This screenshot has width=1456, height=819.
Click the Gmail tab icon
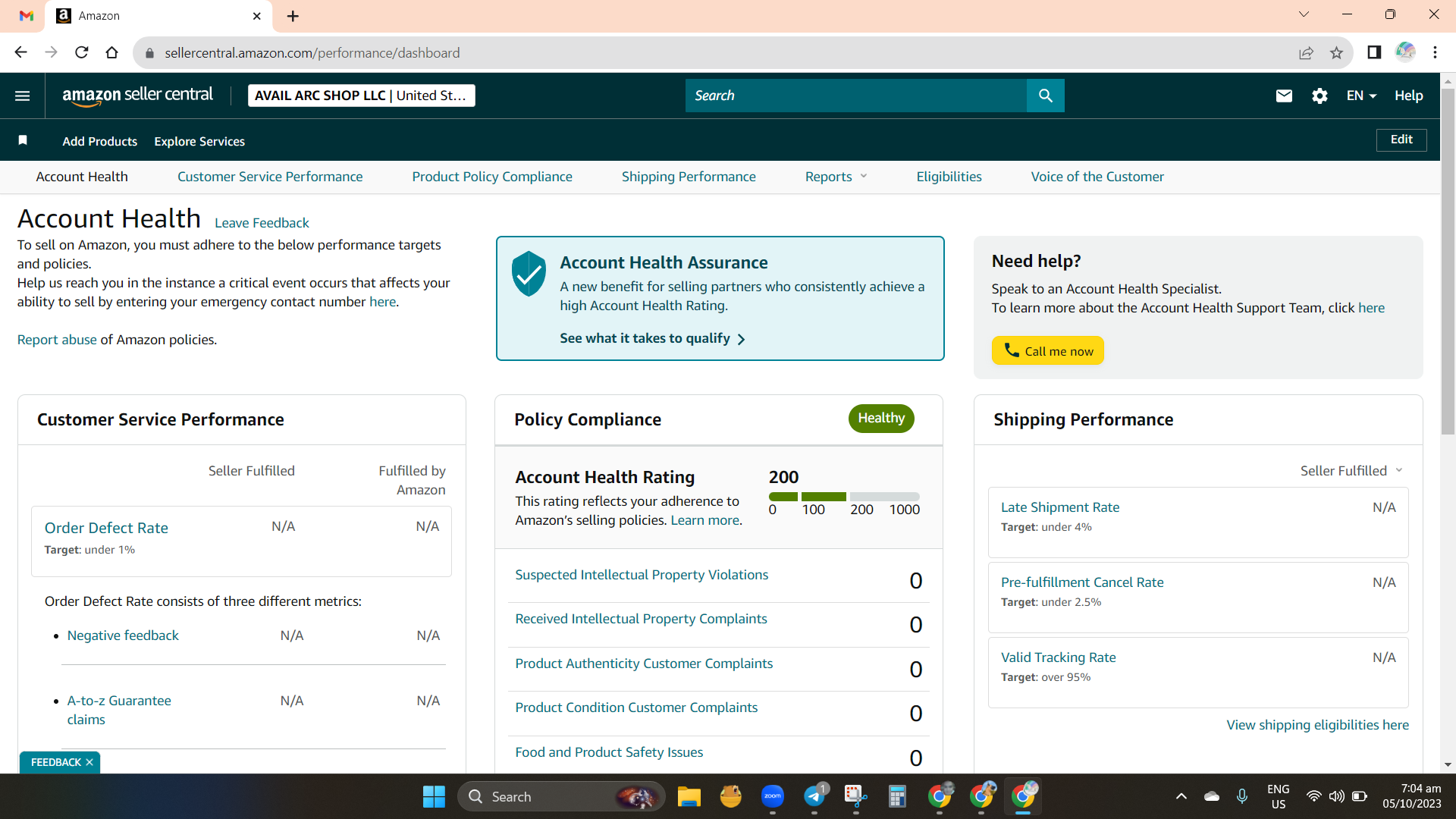(x=27, y=16)
